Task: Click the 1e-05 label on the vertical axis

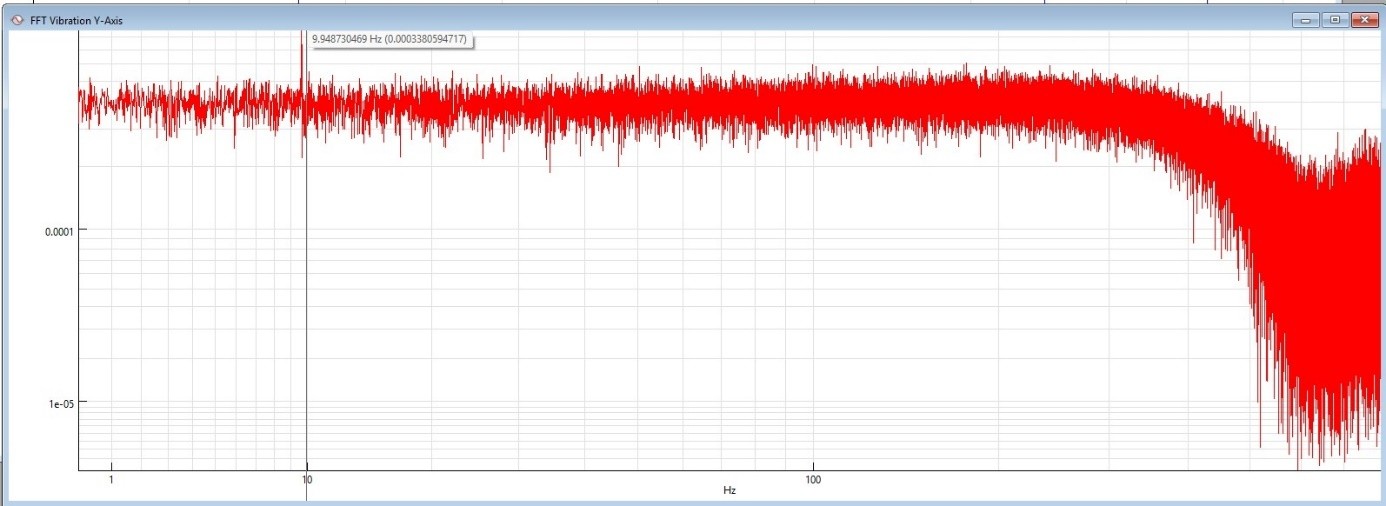Action: [x=61, y=403]
